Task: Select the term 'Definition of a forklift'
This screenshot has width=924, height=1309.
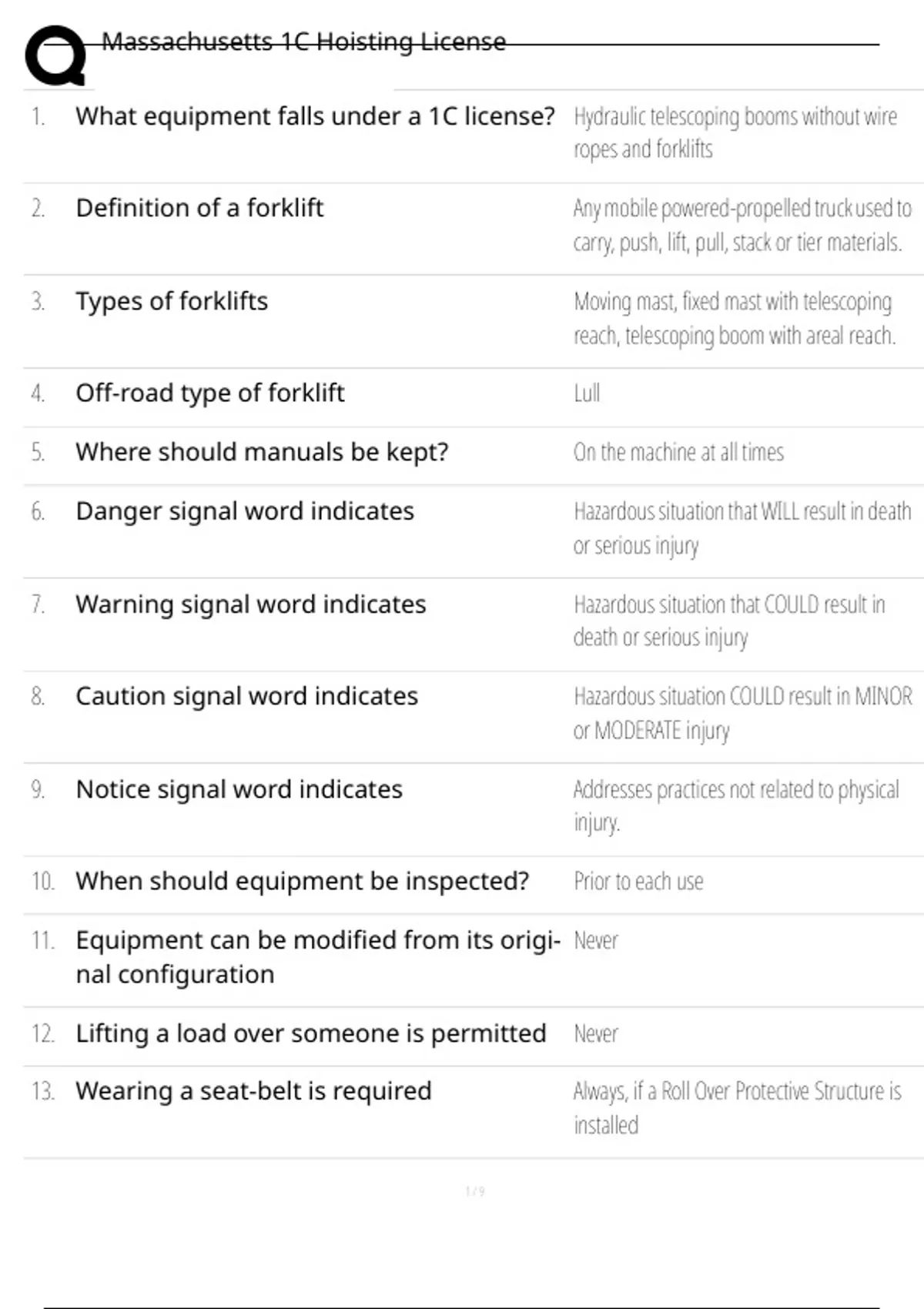Action: (199, 208)
